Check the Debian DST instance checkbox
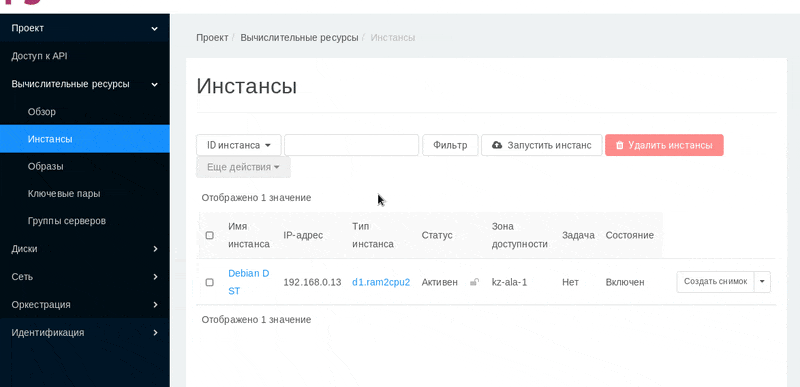800x387 pixels. tap(209, 282)
